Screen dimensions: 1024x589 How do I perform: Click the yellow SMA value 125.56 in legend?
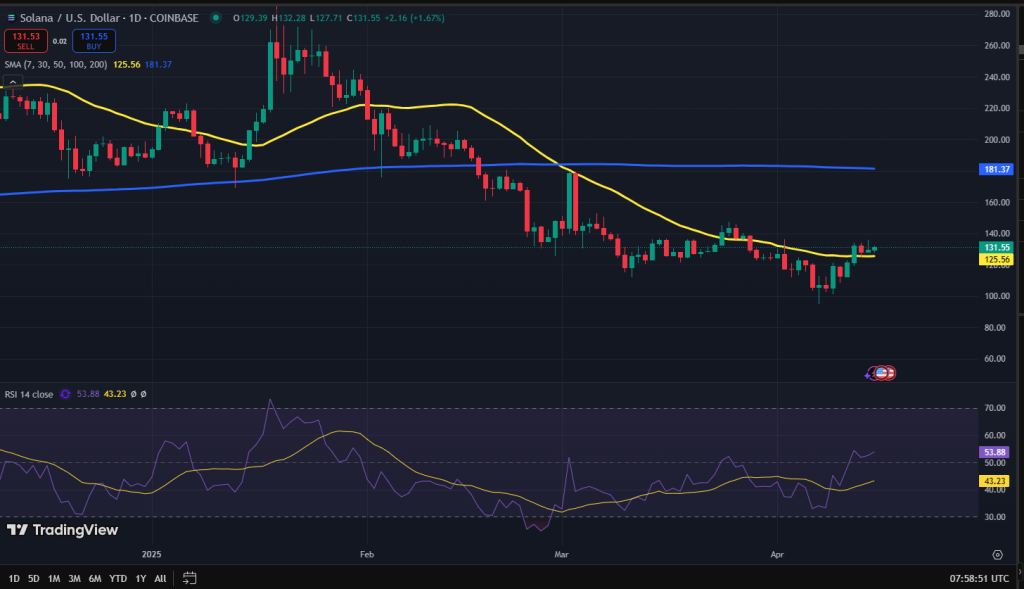pos(127,65)
